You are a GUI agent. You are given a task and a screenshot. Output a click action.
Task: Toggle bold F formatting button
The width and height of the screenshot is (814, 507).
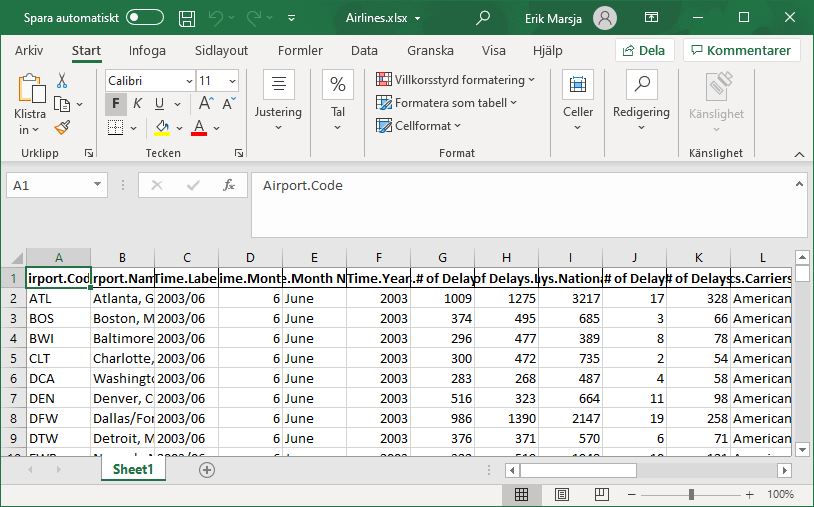116,104
